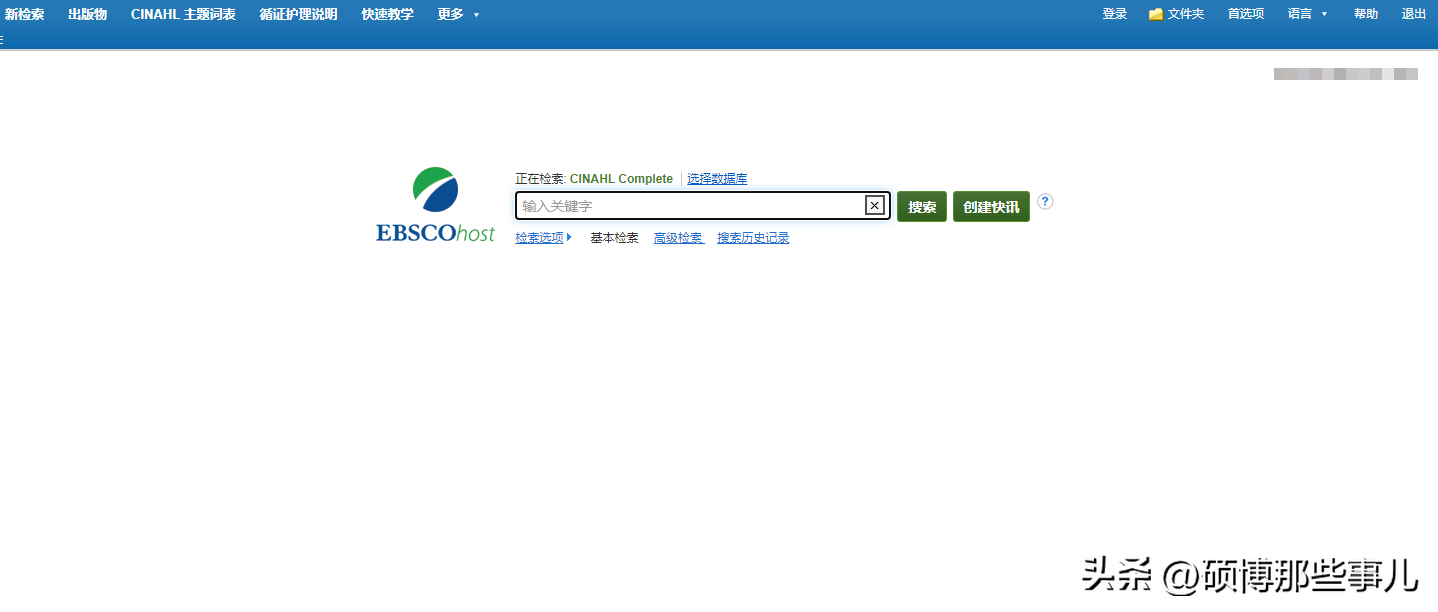The image size is (1438, 612).
Task: Click the EBSCOhost logo
Action: (x=435, y=206)
